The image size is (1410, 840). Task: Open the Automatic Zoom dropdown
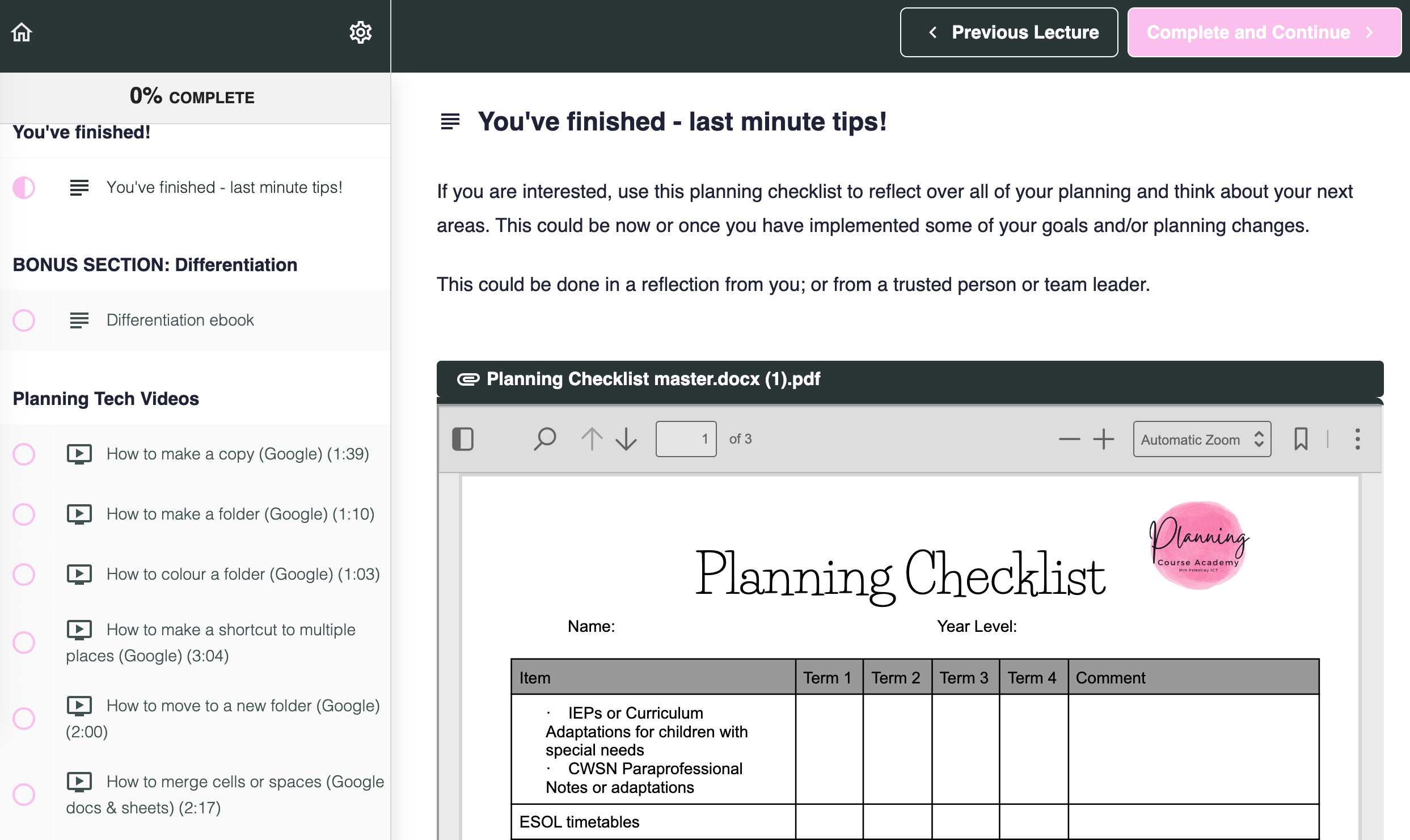point(1202,439)
